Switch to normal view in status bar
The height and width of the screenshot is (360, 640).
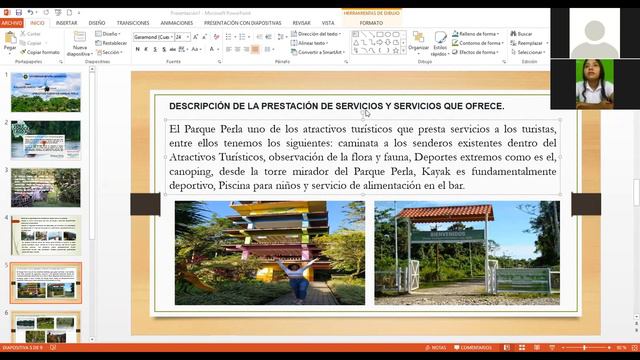[x=507, y=348]
